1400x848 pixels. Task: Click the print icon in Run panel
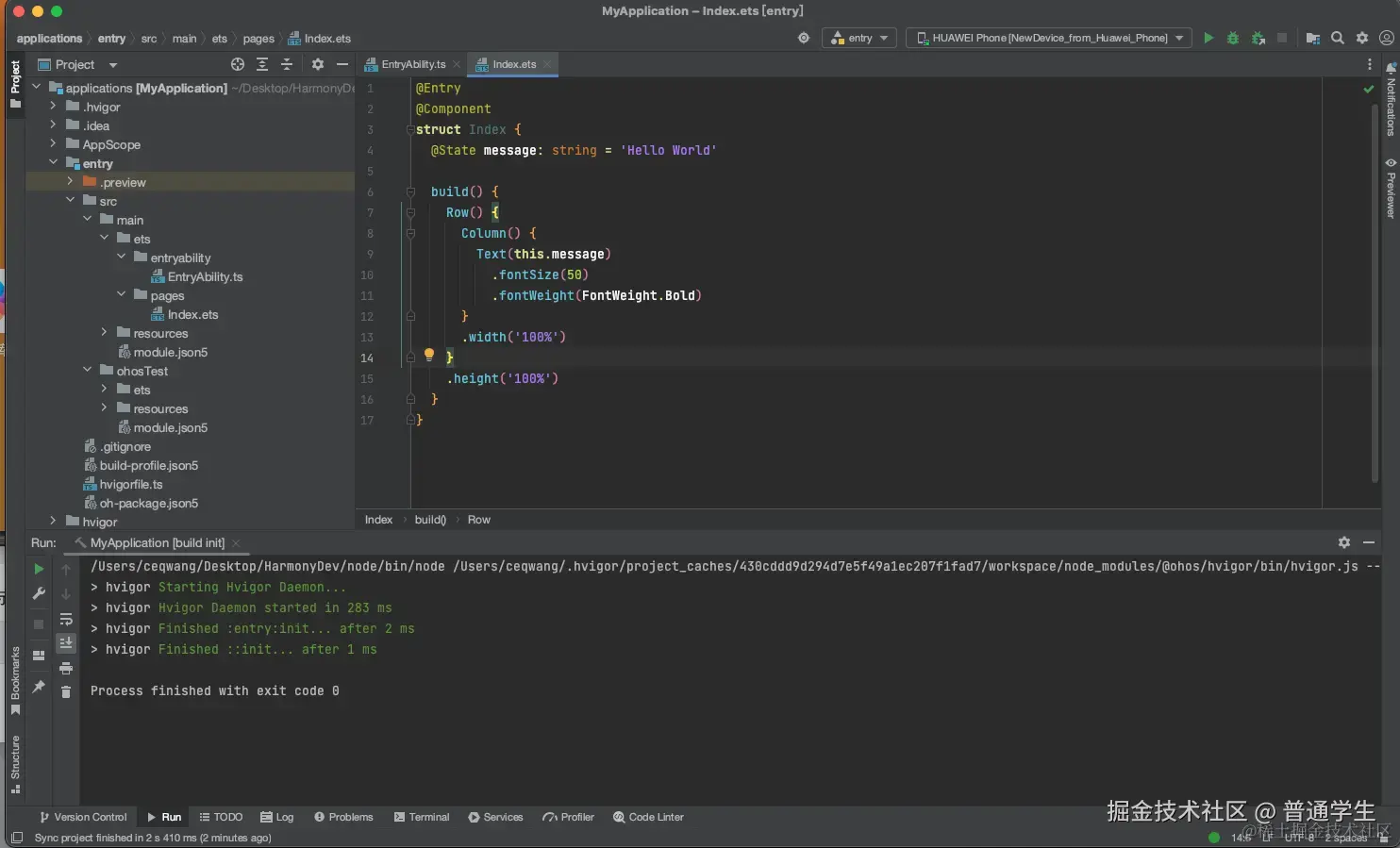click(x=65, y=668)
